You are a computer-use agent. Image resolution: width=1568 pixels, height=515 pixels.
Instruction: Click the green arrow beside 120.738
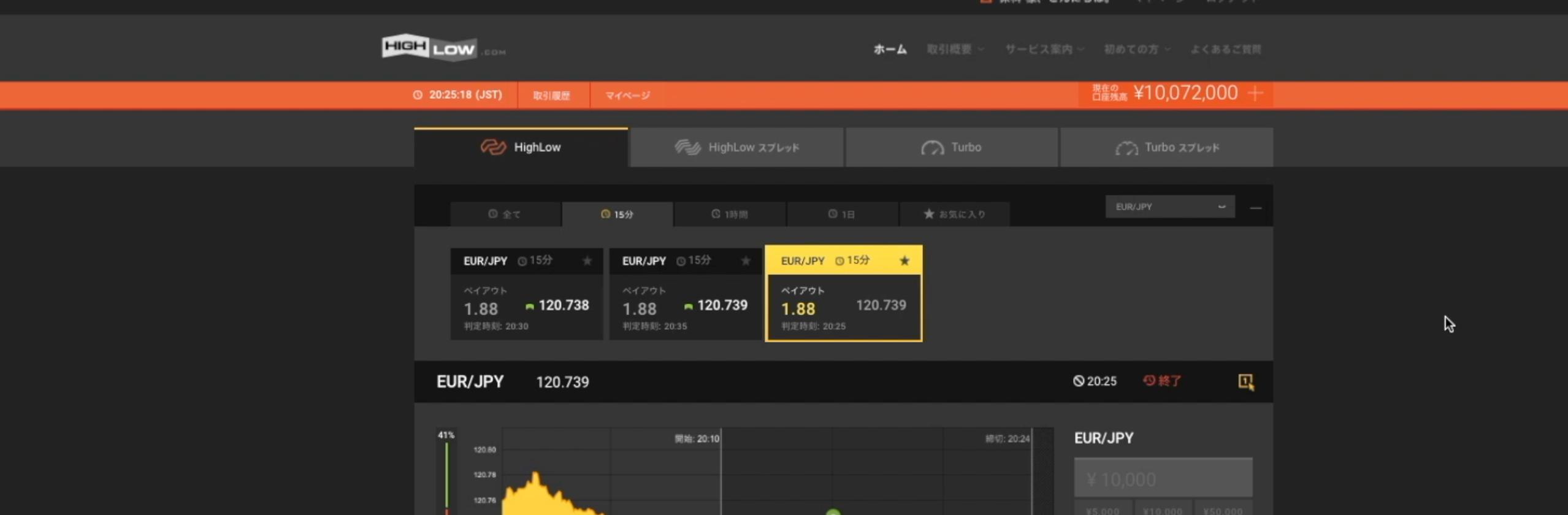[x=530, y=306]
